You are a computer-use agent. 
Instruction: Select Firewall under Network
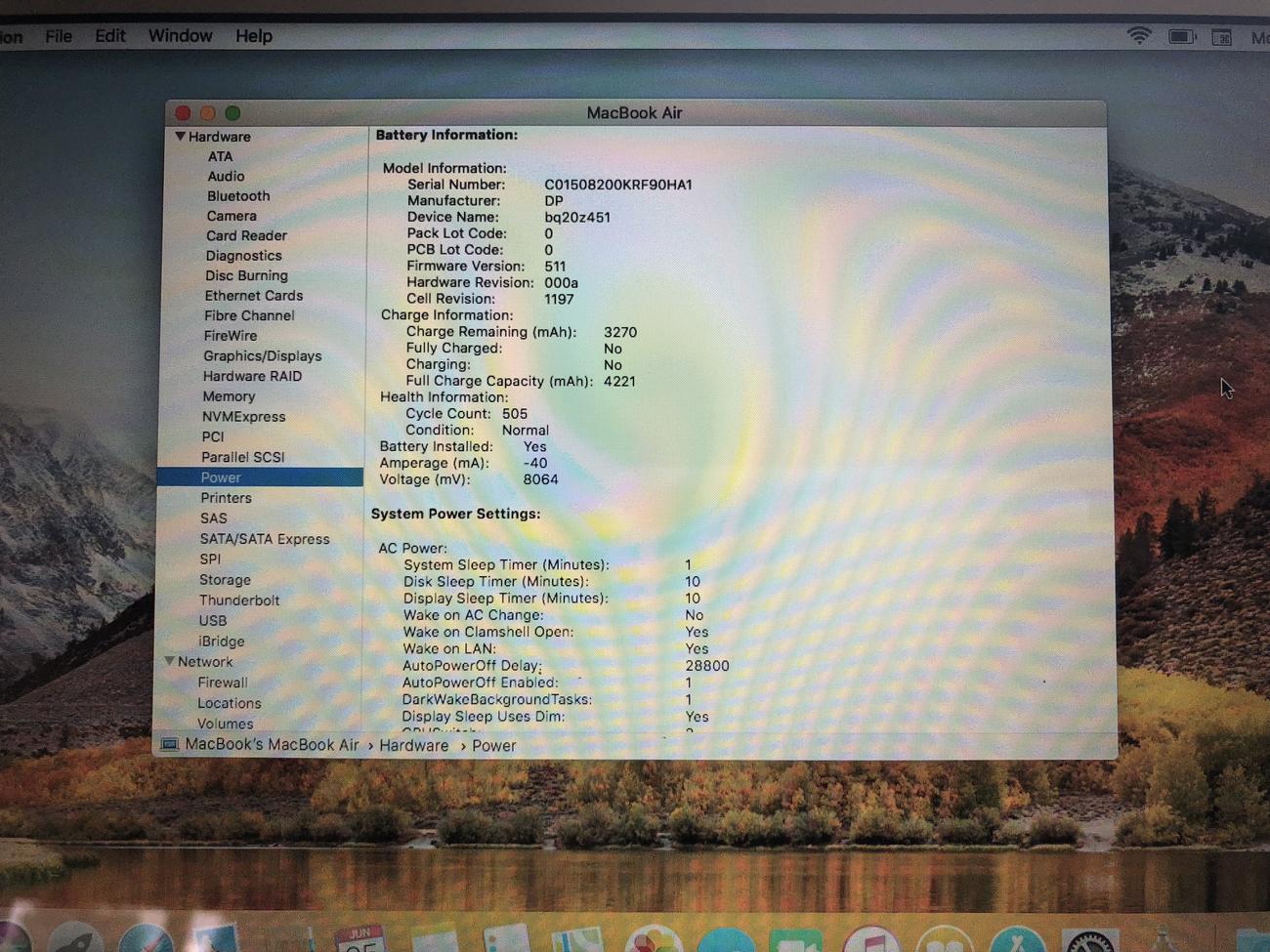pyautogui.click(x=223, y=683)
